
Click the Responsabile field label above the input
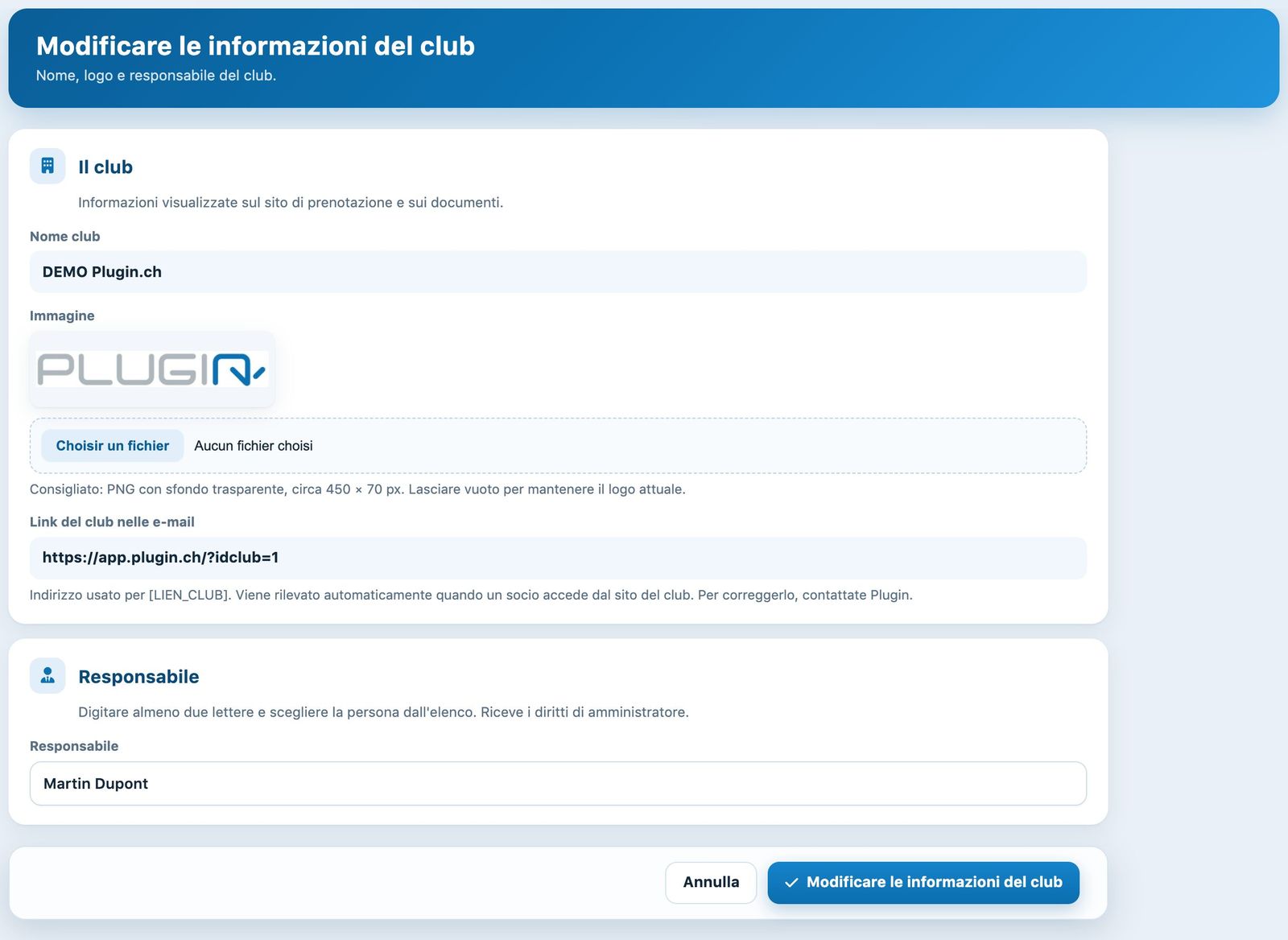74,746
